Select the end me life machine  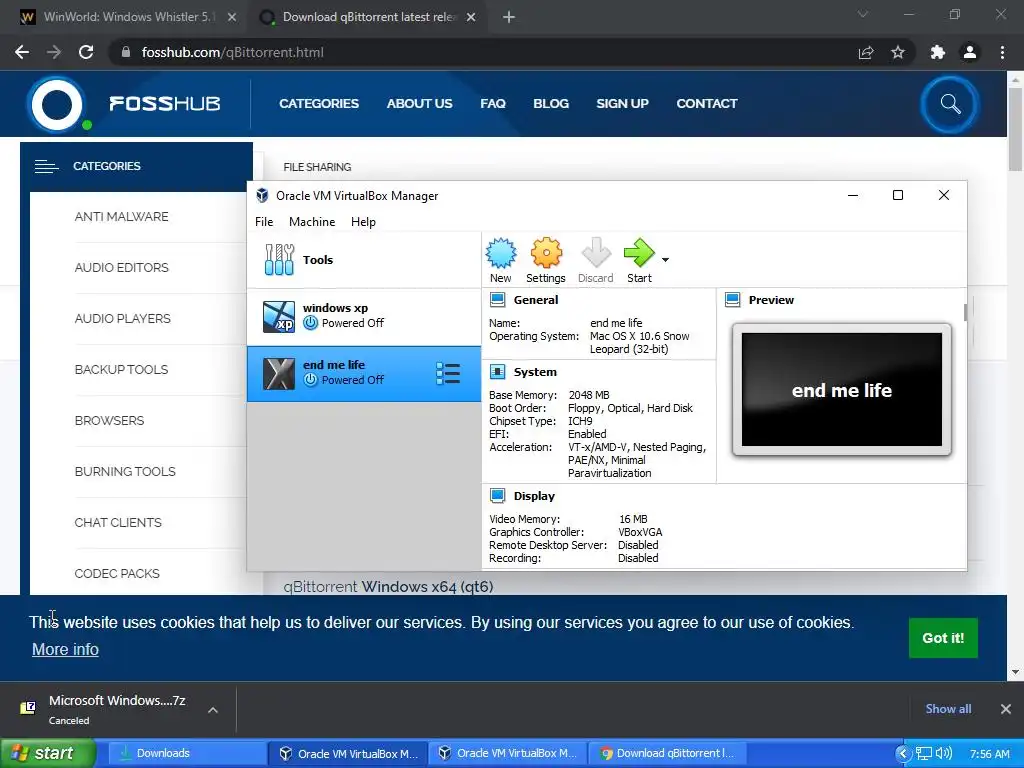(x=364, y=374)
